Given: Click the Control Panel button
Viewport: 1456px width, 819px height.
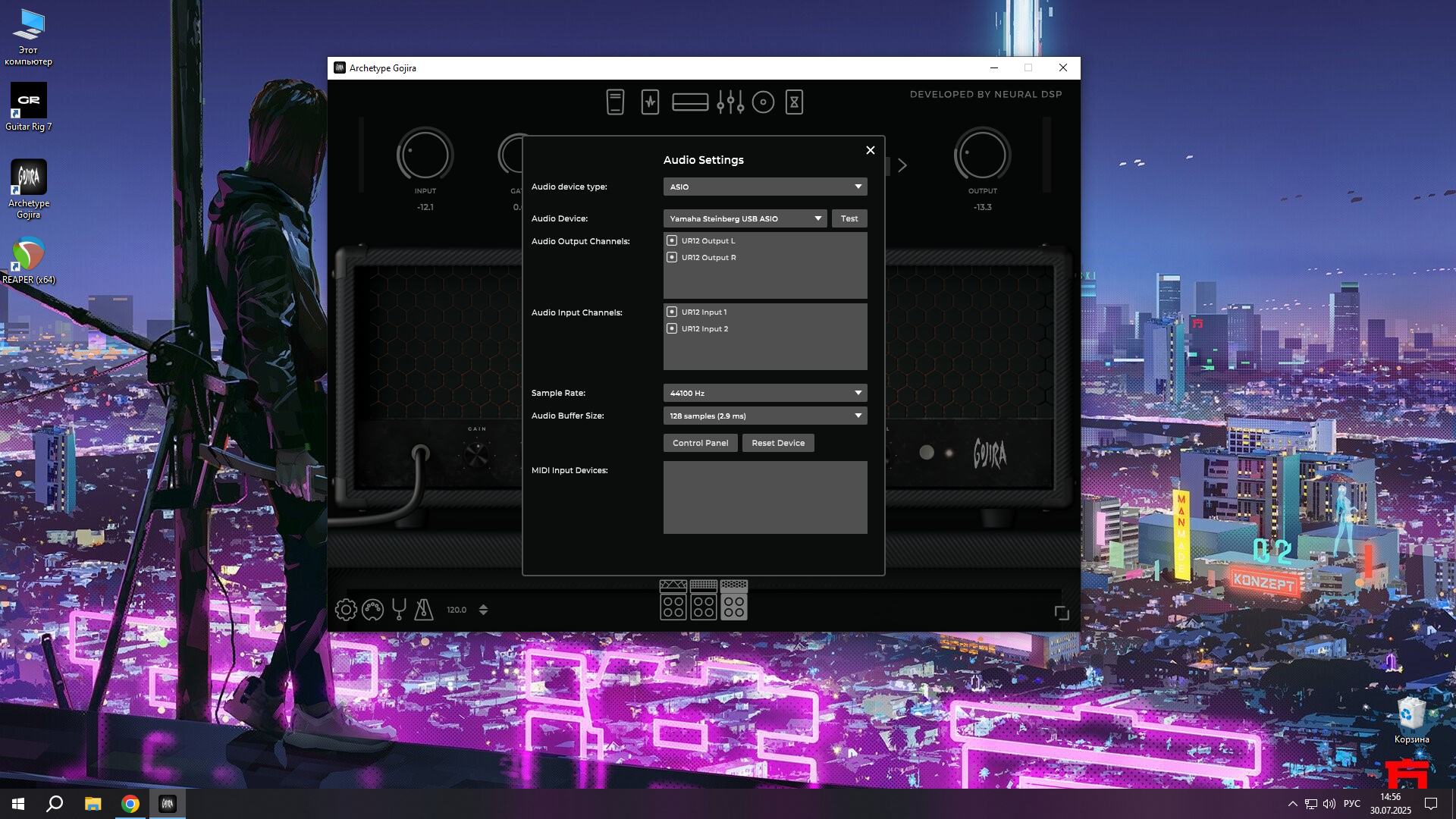Looking at the screenshot, I should [x=700, y=443].
